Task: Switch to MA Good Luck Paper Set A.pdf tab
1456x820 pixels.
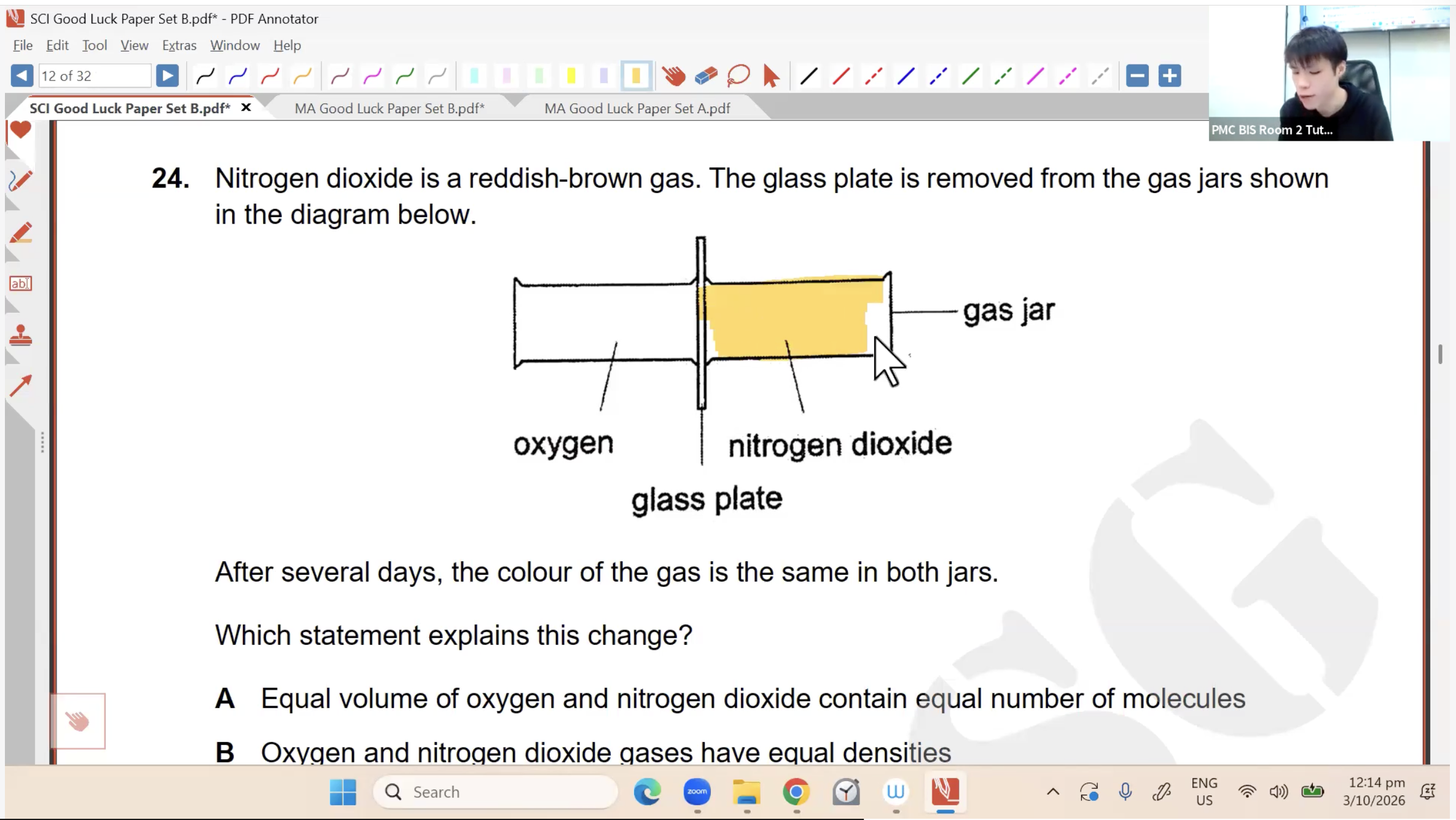Action: (x=637, y=109)
